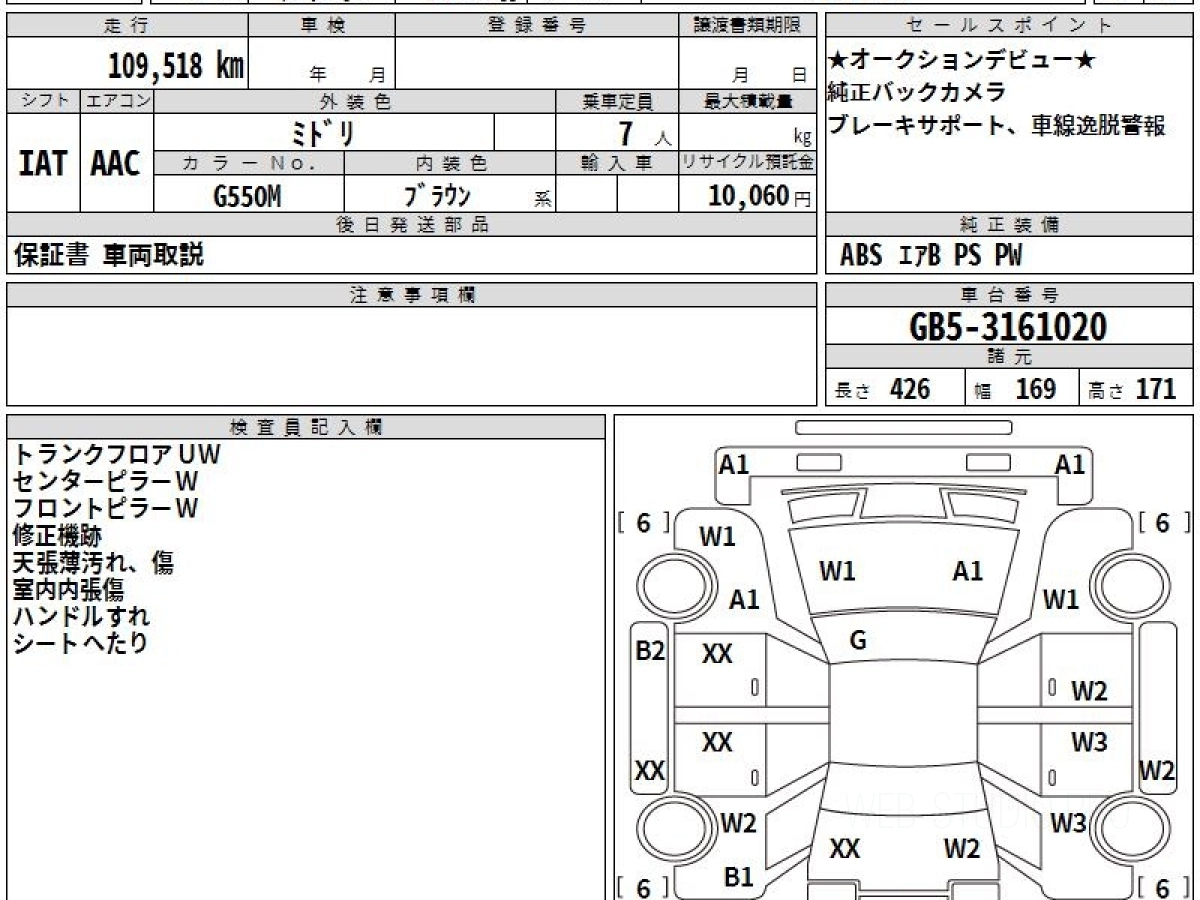Click the ABS エアB PS PW equipment line
The image size is (1200, 900).
coord(931,256)
